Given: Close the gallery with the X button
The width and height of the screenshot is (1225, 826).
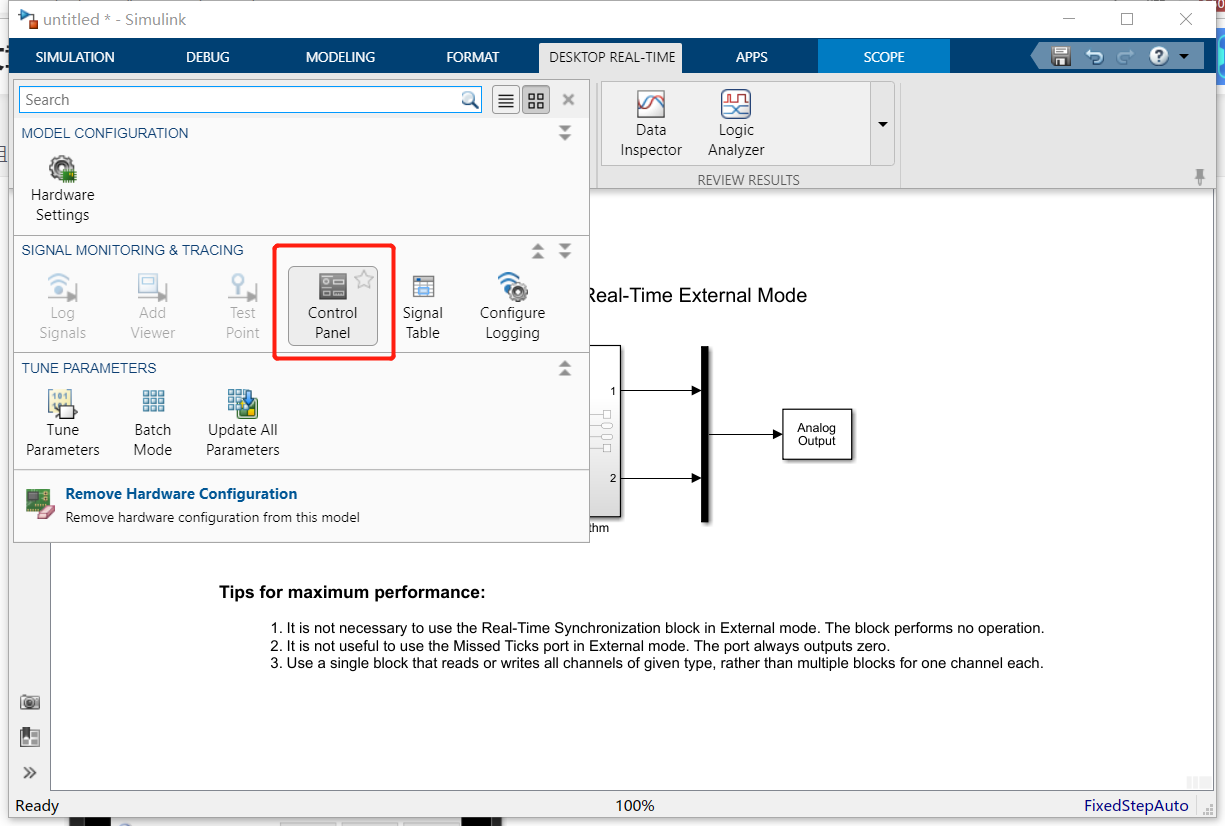Looking at the screenshot, I should click(x=568, y=100).
